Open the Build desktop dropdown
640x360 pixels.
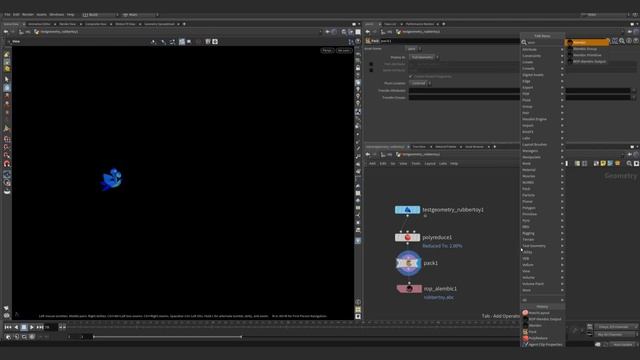(100, 15)
